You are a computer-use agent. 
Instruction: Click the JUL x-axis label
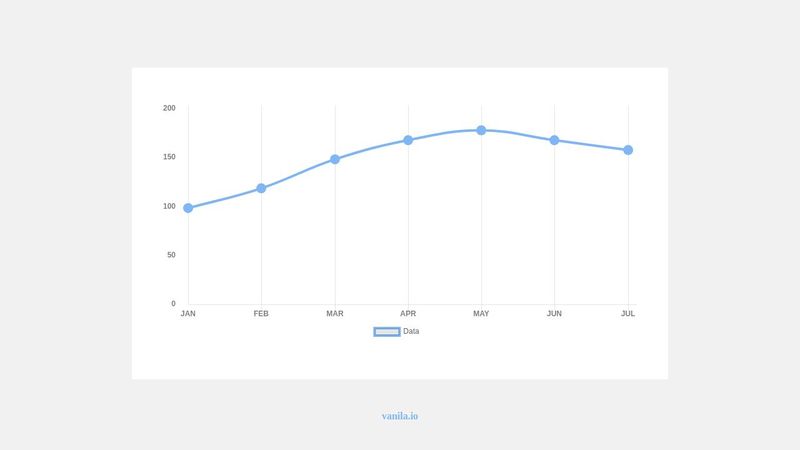click(628, 314)
